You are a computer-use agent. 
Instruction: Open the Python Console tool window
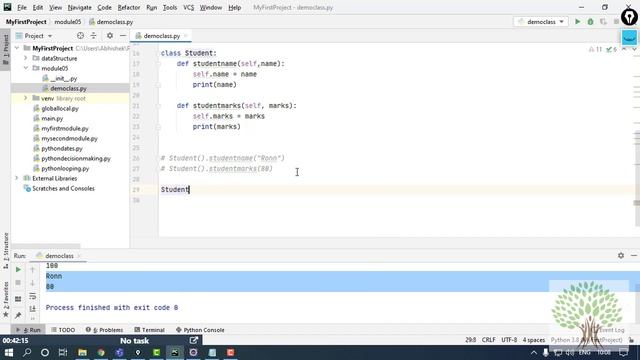200,330
